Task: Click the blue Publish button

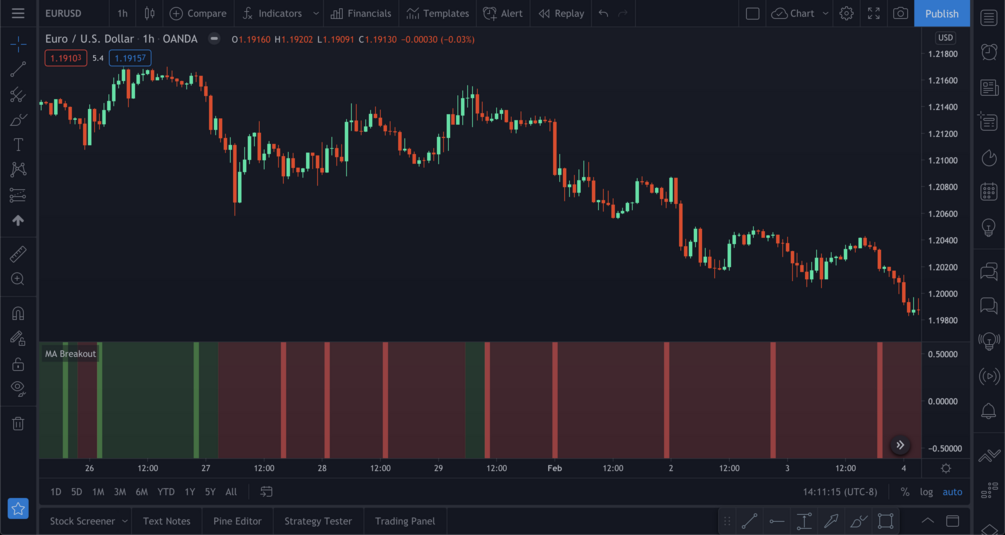Action: tap(942, 13)
